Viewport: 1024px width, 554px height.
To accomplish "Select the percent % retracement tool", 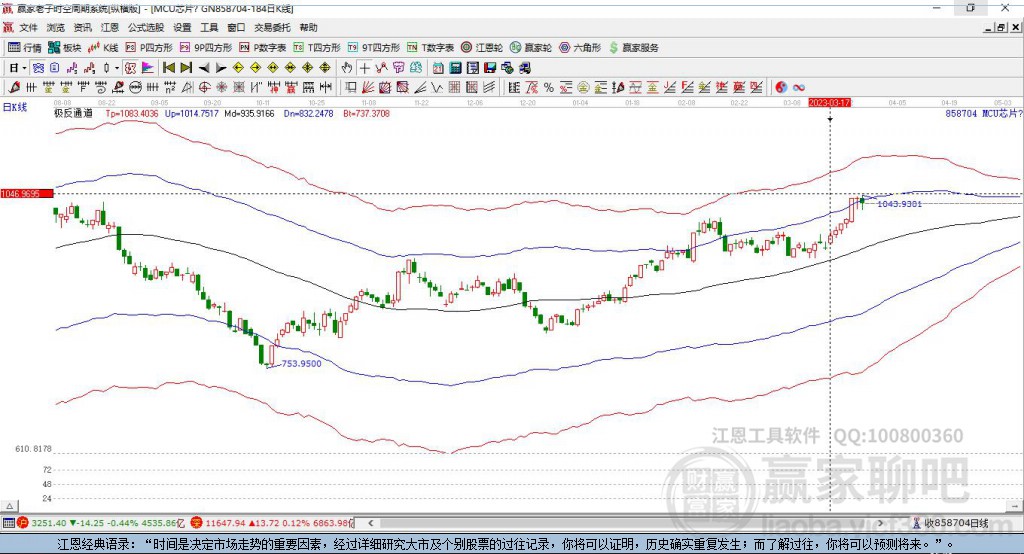I will tap(548, 88).
